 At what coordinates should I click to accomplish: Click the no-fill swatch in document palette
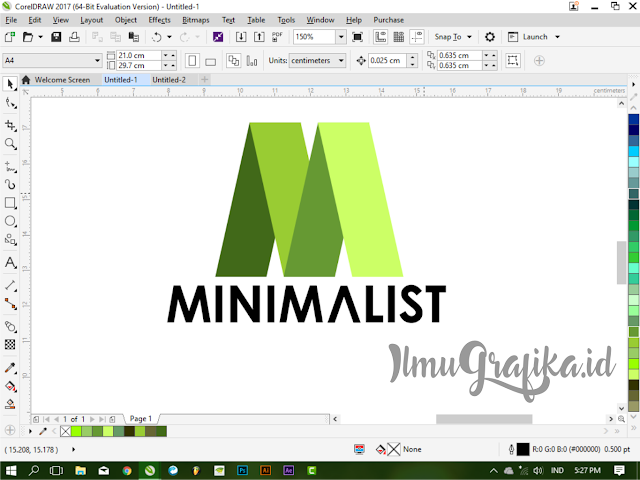coord(65,431)
